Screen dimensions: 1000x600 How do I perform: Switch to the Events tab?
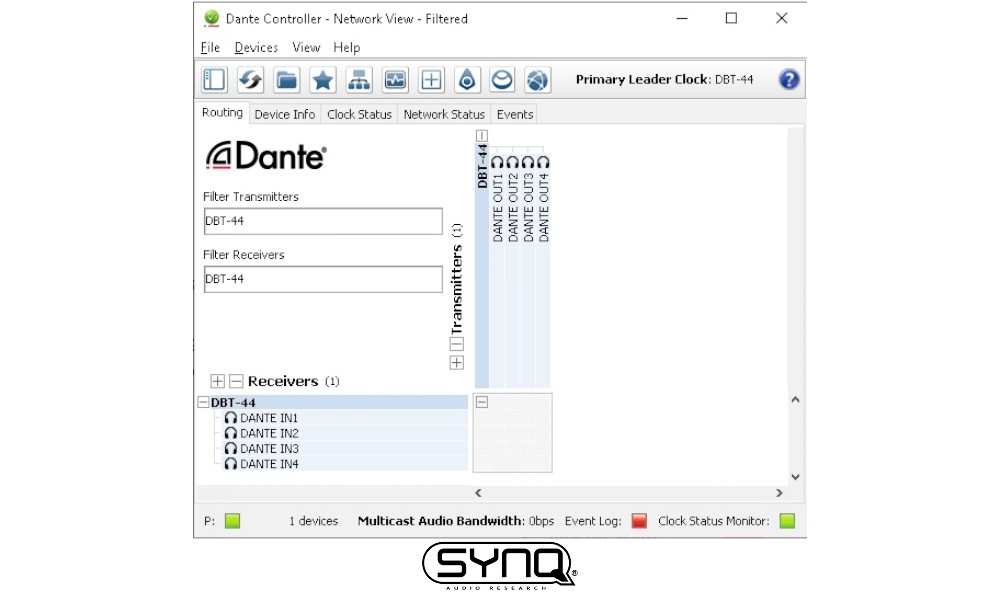point(515,114)
